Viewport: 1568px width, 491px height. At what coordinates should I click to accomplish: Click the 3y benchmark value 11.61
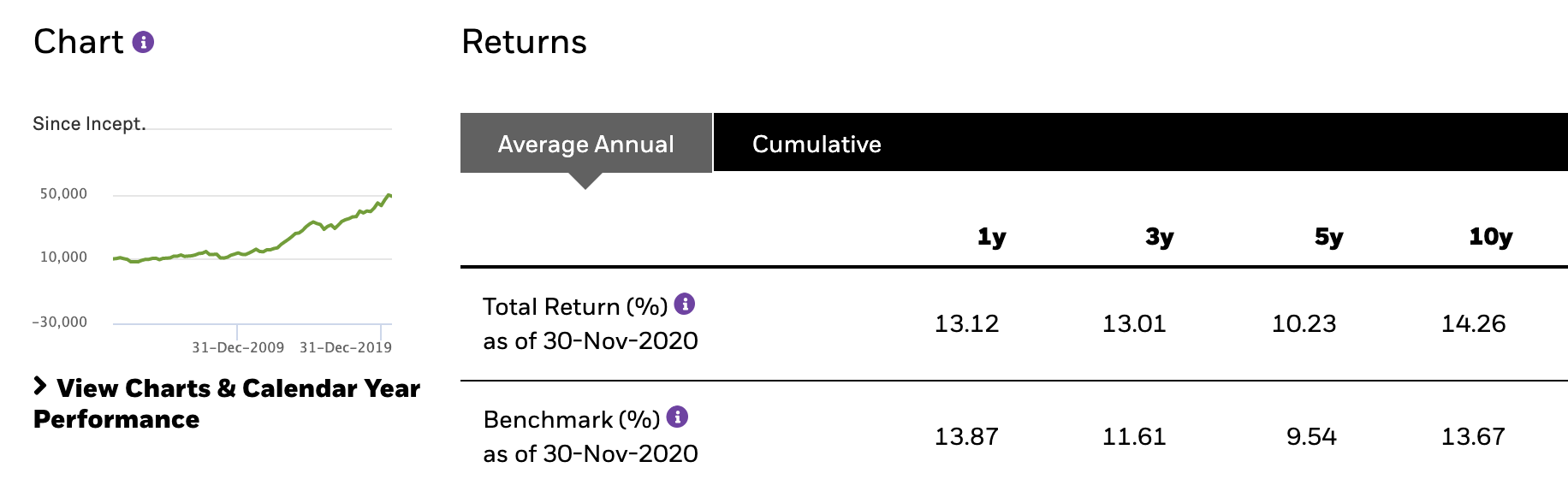(x=1134, y=436)
